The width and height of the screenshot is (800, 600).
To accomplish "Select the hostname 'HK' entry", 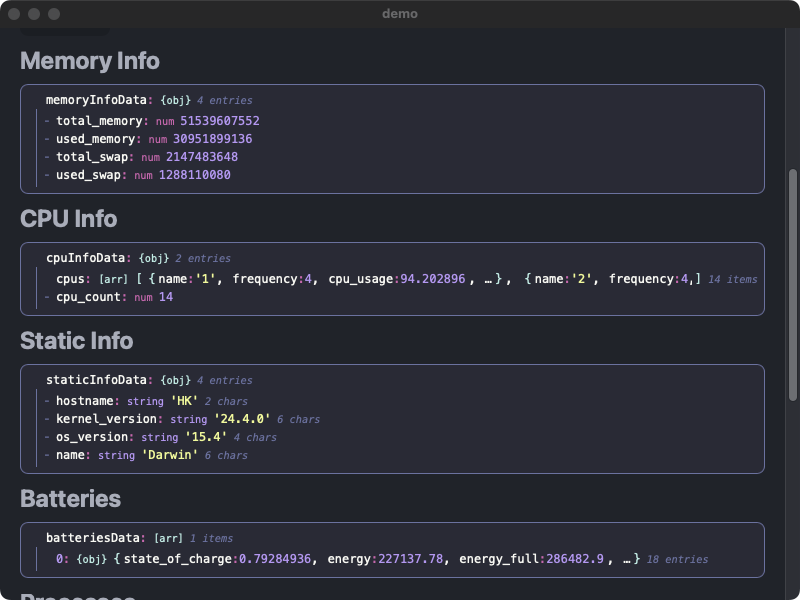I will pyautogui.click(x=105, y=400).
